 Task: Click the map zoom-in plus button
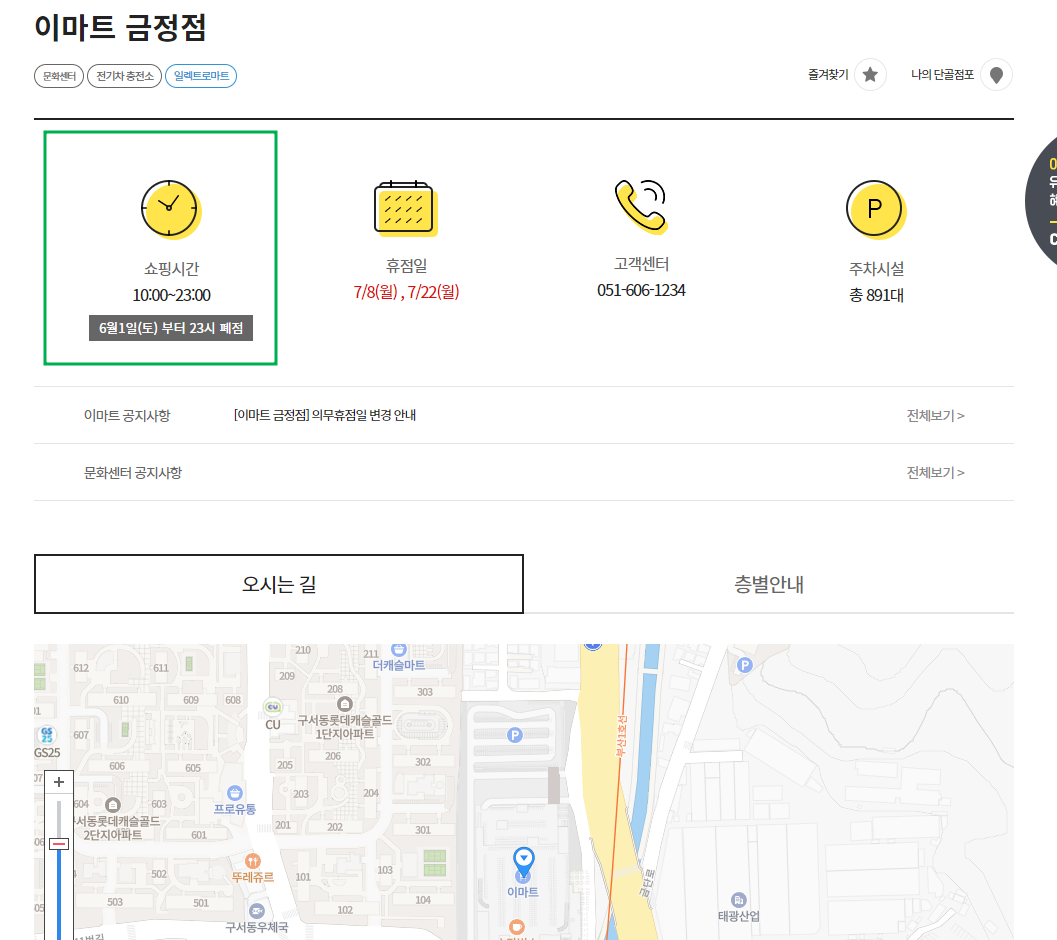pyautogui.click(x=59, y=782)
